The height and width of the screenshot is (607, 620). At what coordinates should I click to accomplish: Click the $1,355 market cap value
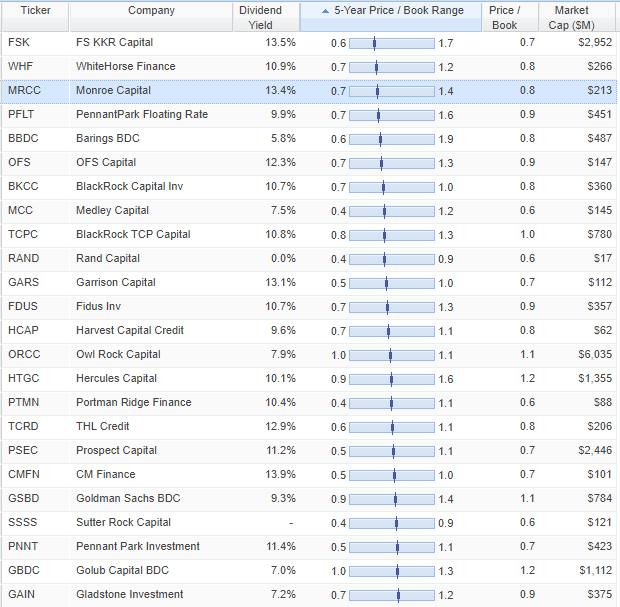pyautogui.click(x=595, y=378)
